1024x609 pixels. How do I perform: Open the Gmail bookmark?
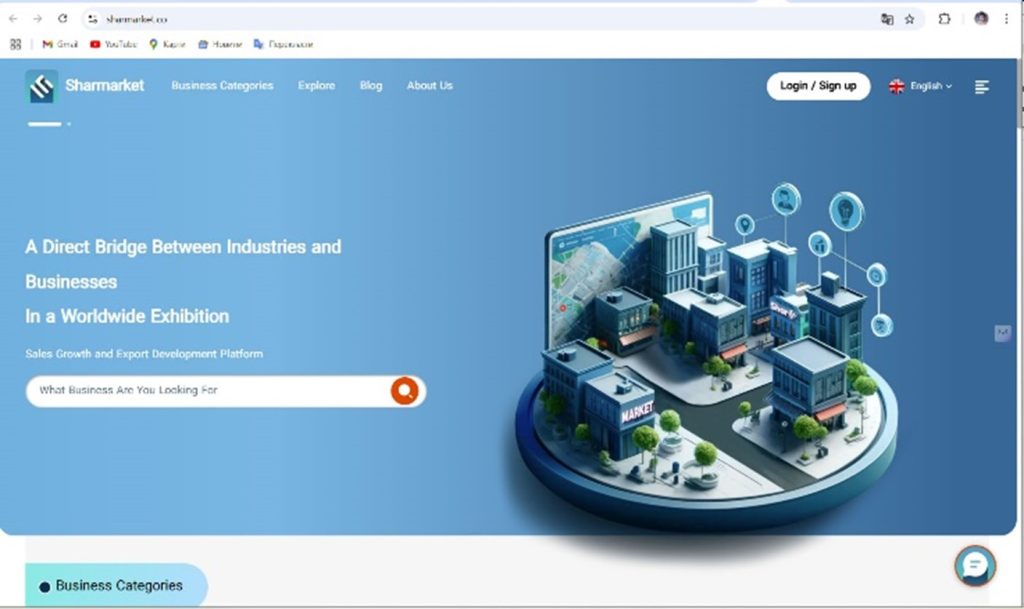click(x=60, y=44)
